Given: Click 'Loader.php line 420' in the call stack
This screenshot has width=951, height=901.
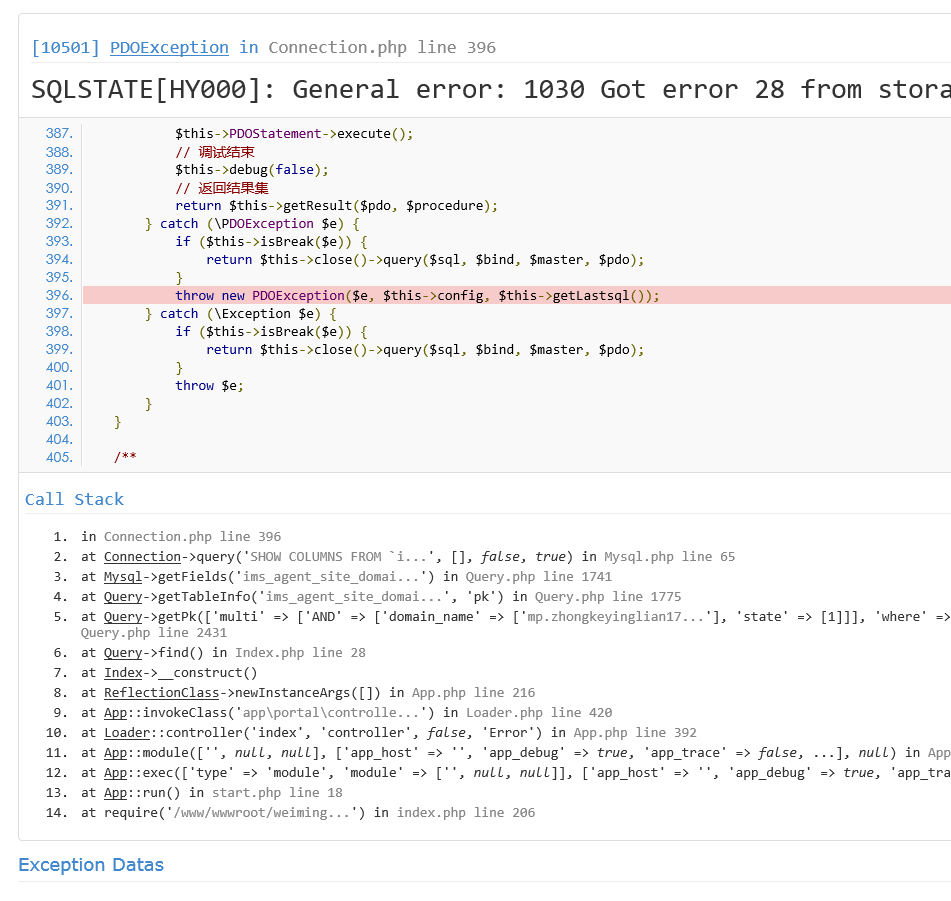Looking at the screenshot, I should 539,712.
